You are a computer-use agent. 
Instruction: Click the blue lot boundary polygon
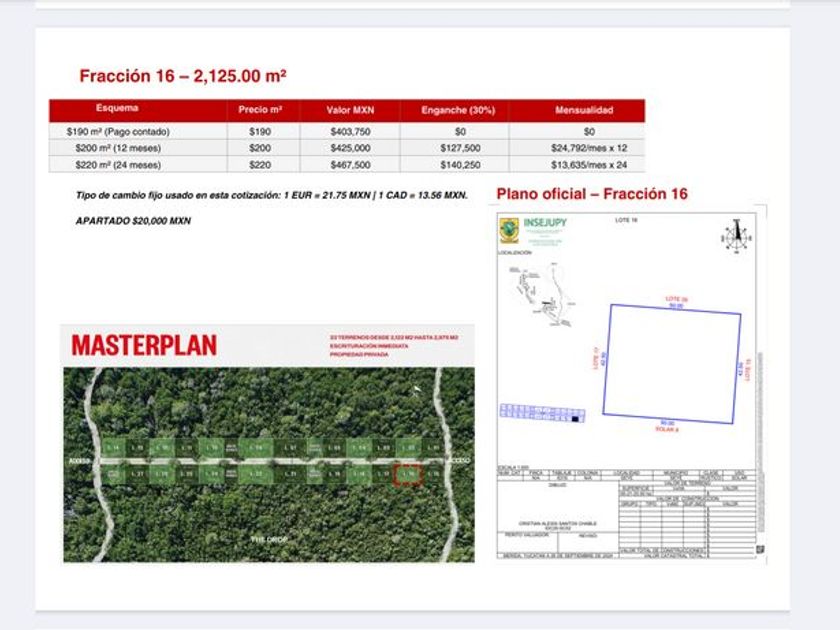tap(672, 364)
